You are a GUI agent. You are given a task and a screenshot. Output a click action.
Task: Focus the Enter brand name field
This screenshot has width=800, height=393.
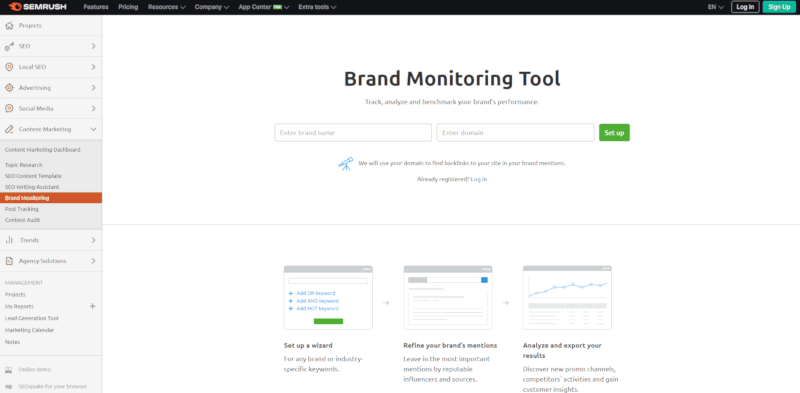point(353,133)
